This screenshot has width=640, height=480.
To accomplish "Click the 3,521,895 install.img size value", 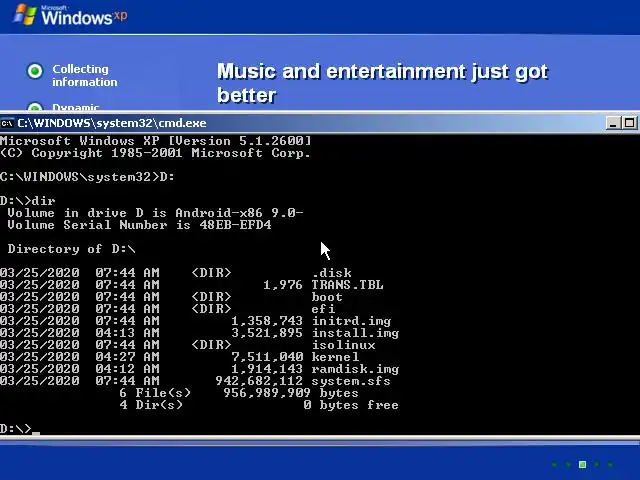I will [267, 333].
